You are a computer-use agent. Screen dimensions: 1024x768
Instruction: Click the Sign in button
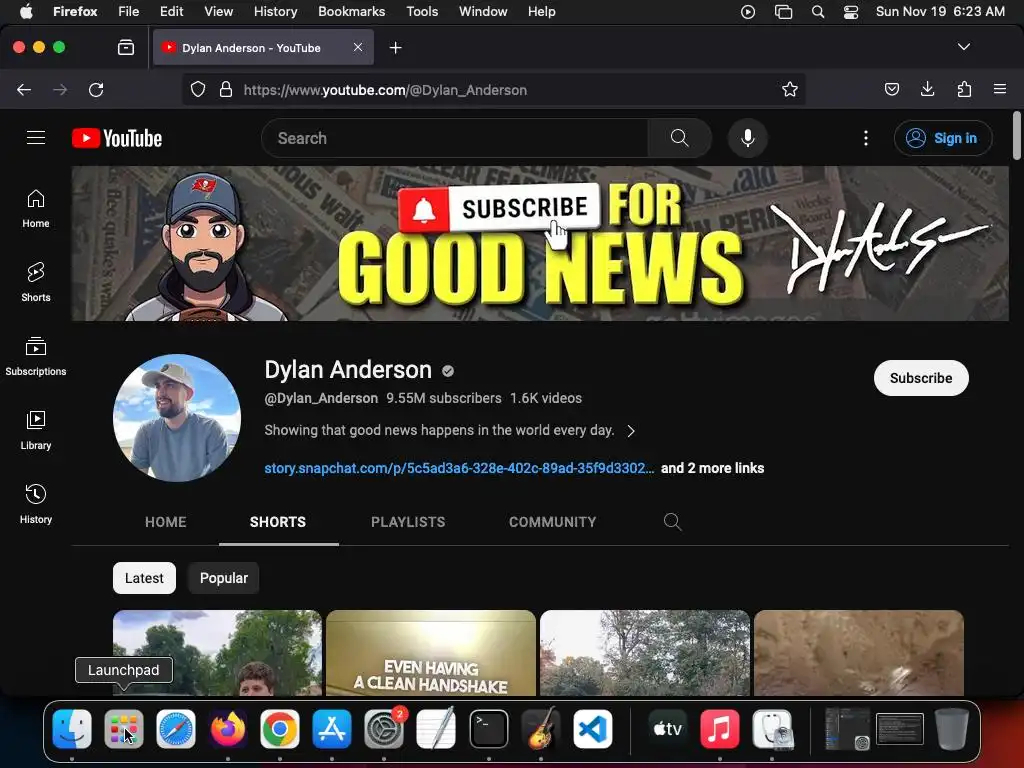click(943, 138)
